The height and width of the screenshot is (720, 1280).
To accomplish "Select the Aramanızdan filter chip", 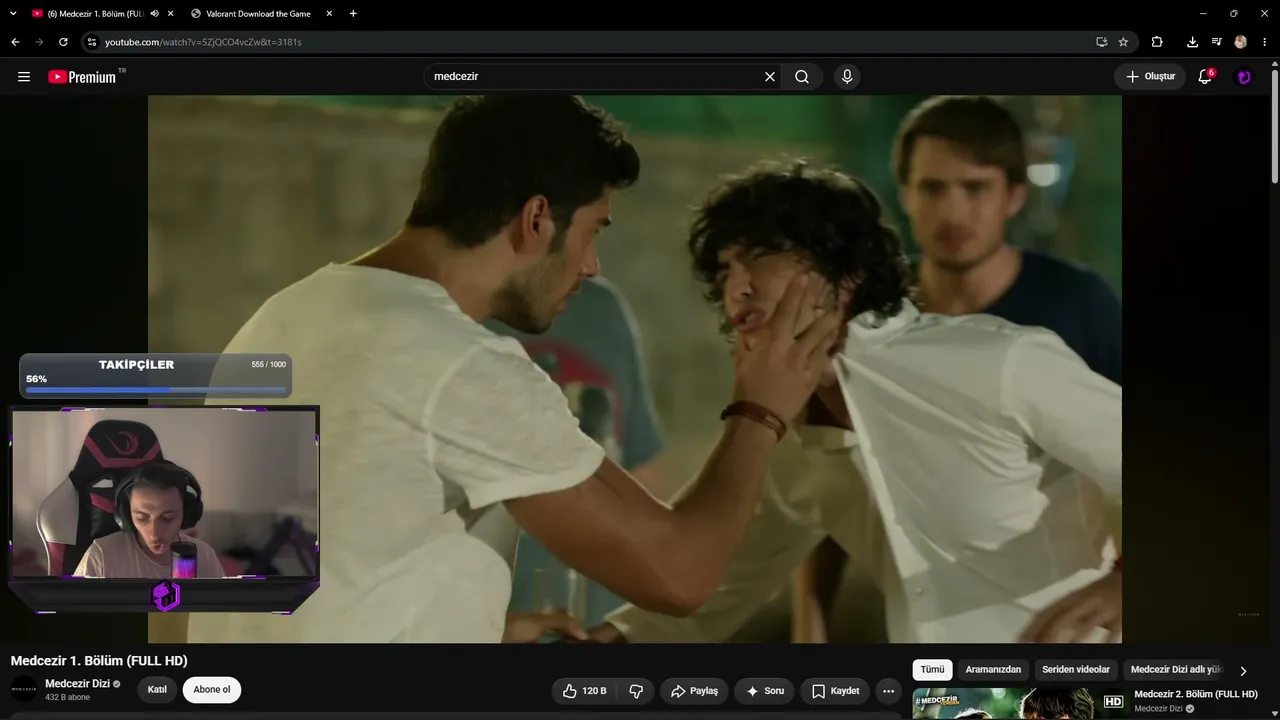I will tap(993, 670).
